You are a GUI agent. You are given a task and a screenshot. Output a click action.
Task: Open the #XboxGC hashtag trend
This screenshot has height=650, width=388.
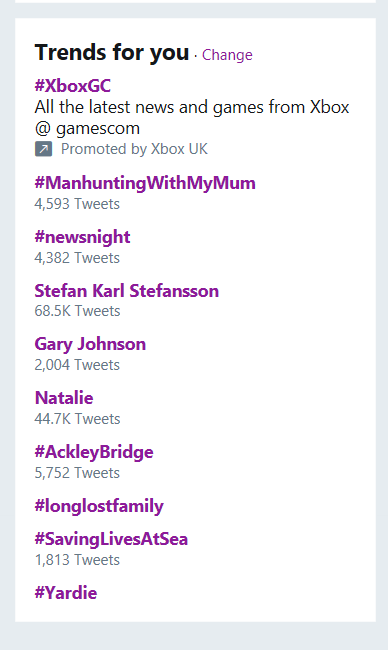click(73, 86)
